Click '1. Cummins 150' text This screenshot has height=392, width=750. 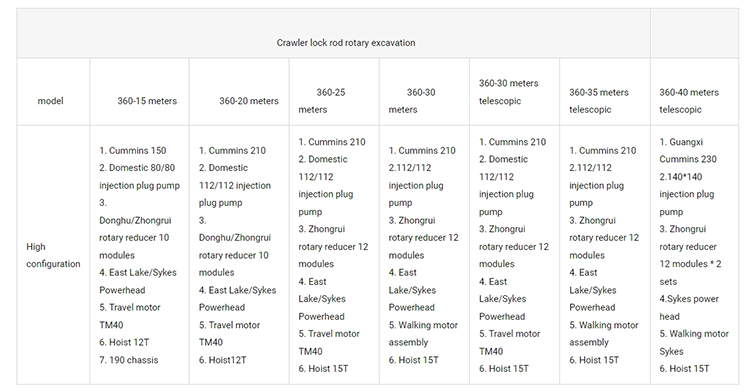pos(132,151)
